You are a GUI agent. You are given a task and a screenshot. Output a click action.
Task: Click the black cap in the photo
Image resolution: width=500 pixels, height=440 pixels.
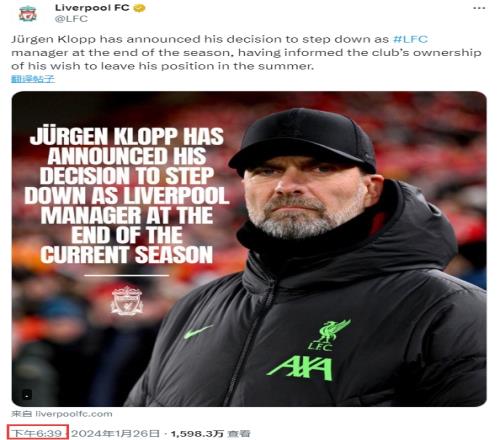coord(302,141)
